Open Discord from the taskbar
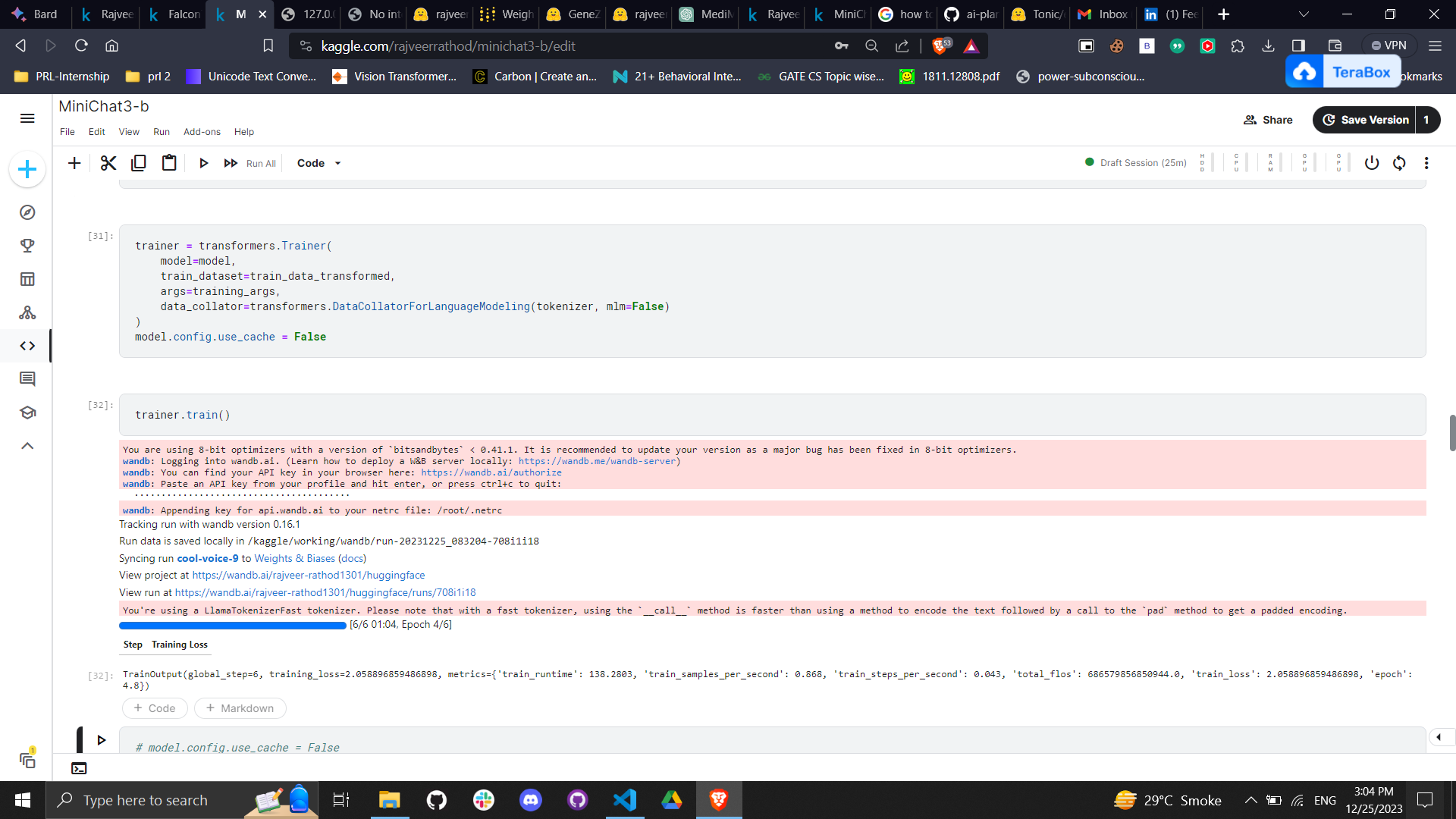The width and height of the screenshot is (1456, 819). tap(531, 800)
